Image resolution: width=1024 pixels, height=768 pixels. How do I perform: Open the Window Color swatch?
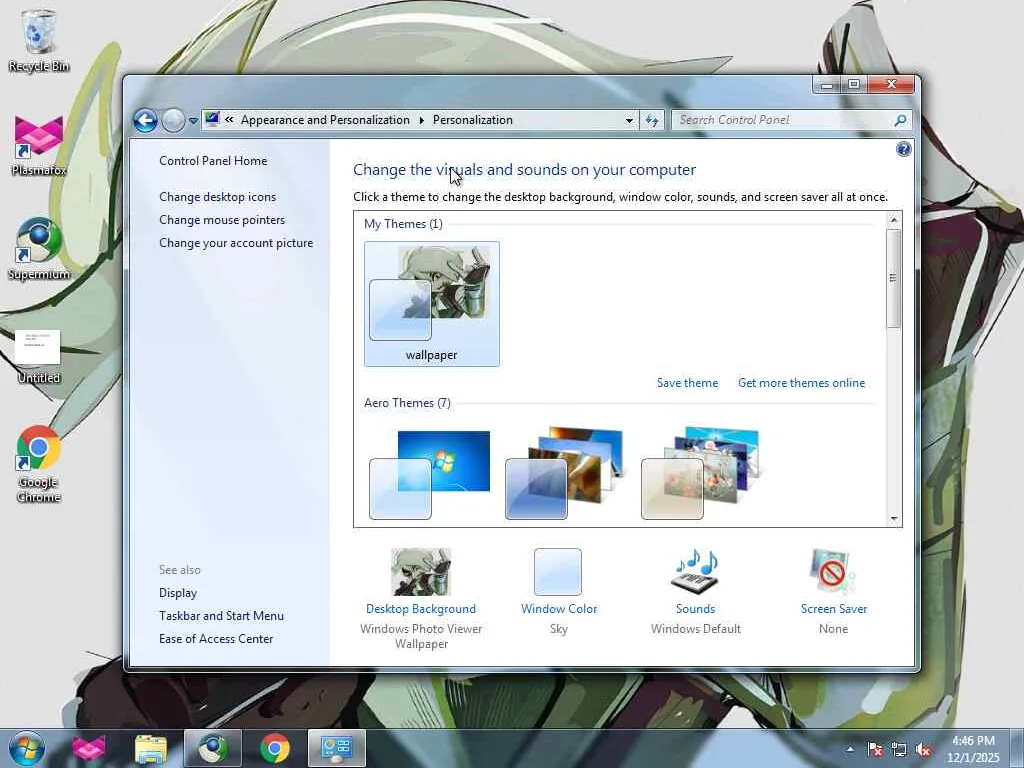(558, 571)
